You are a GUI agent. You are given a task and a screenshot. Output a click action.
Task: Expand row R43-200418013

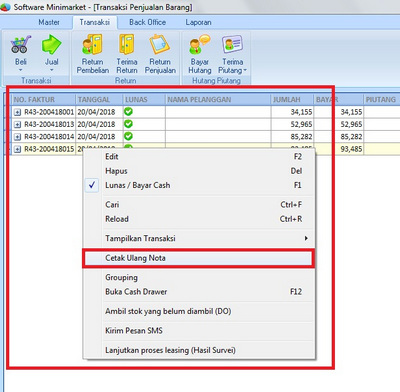17,125
